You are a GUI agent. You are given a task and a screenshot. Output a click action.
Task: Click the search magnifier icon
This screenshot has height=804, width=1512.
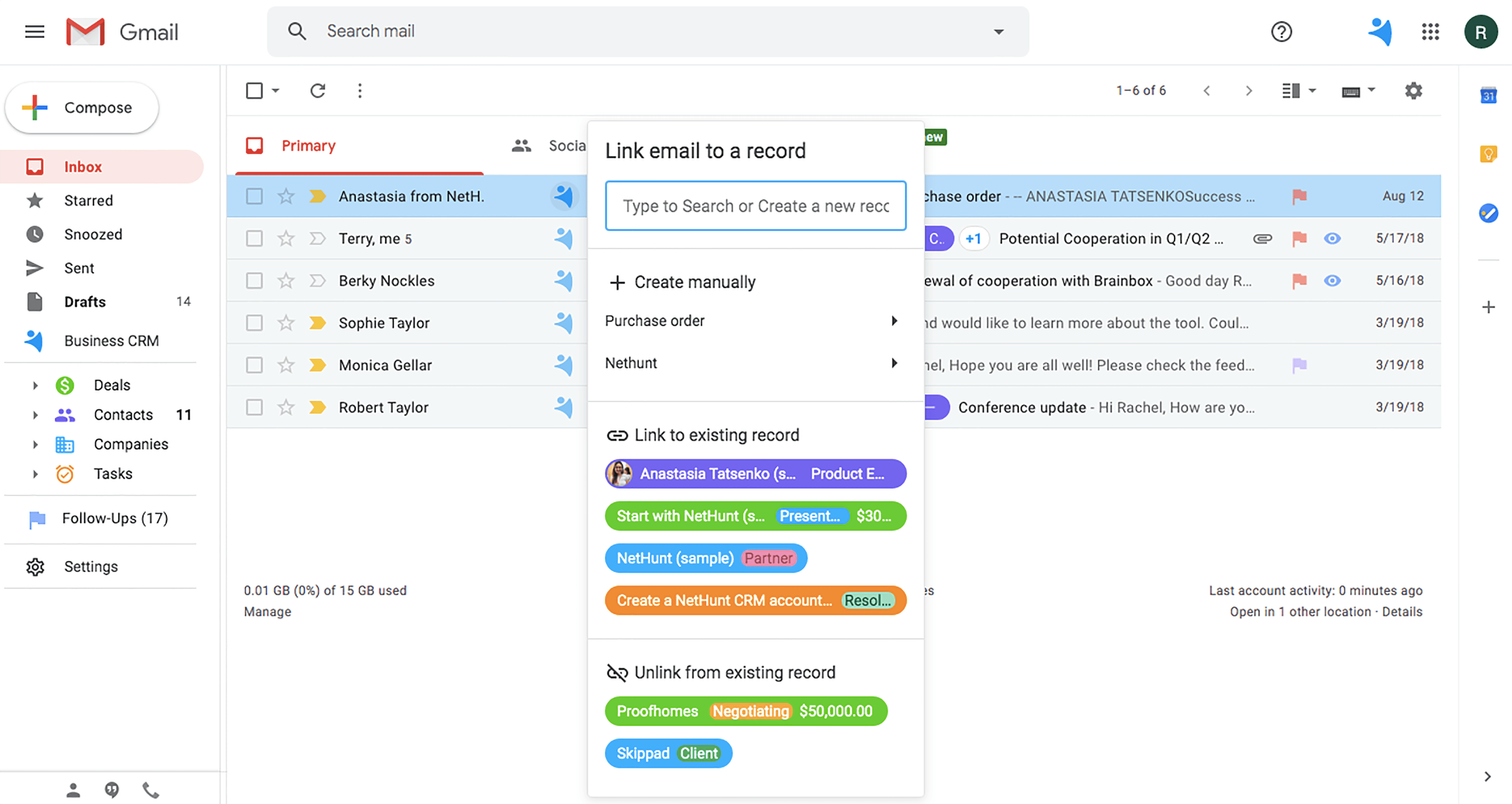tap(297, 31)
